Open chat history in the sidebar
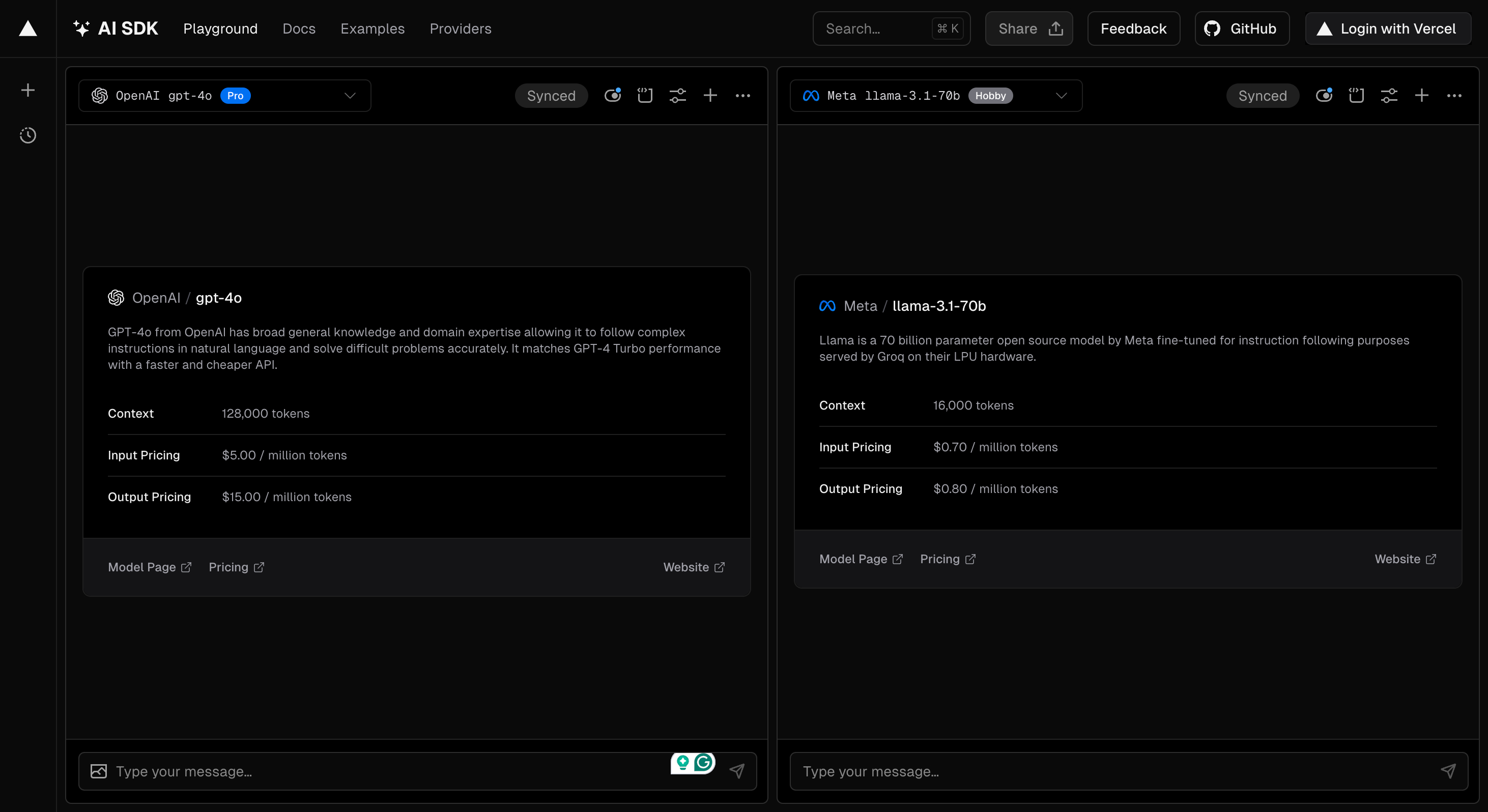Image resolution: width=1488 pixels, height=812 pixels. (27, 135)
